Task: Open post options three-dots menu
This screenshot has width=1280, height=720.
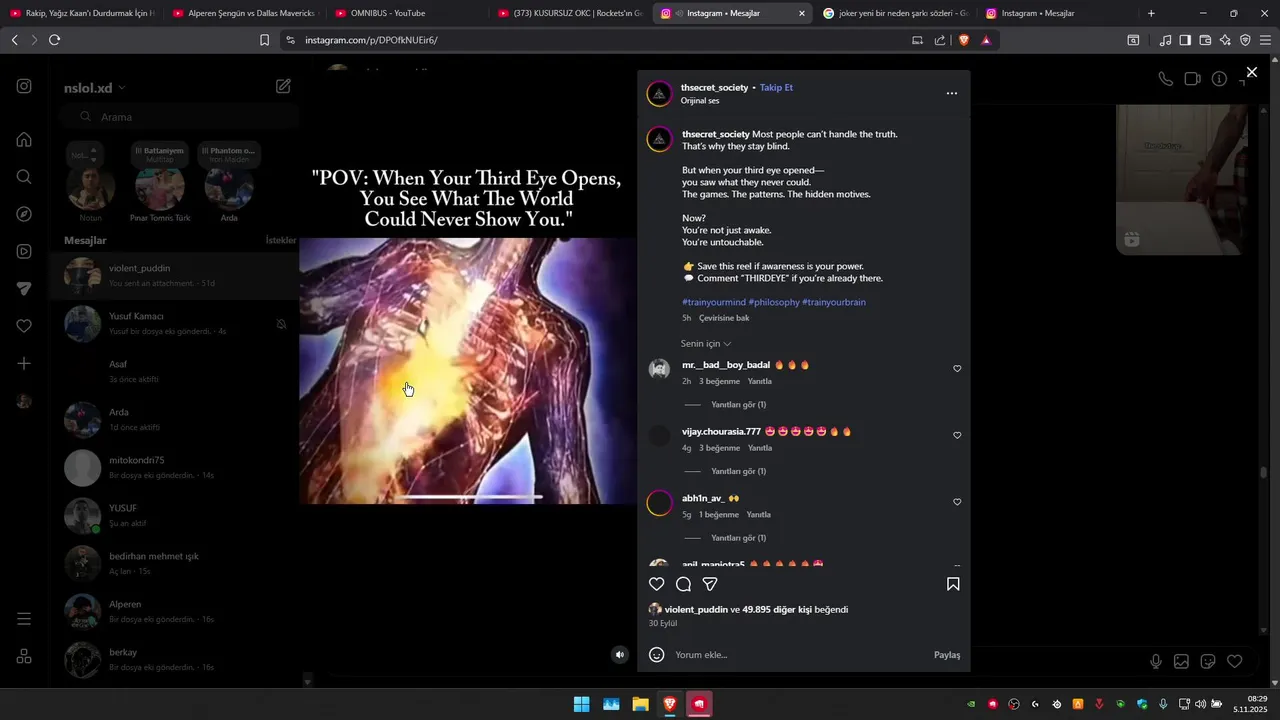Action: [951, 93]
